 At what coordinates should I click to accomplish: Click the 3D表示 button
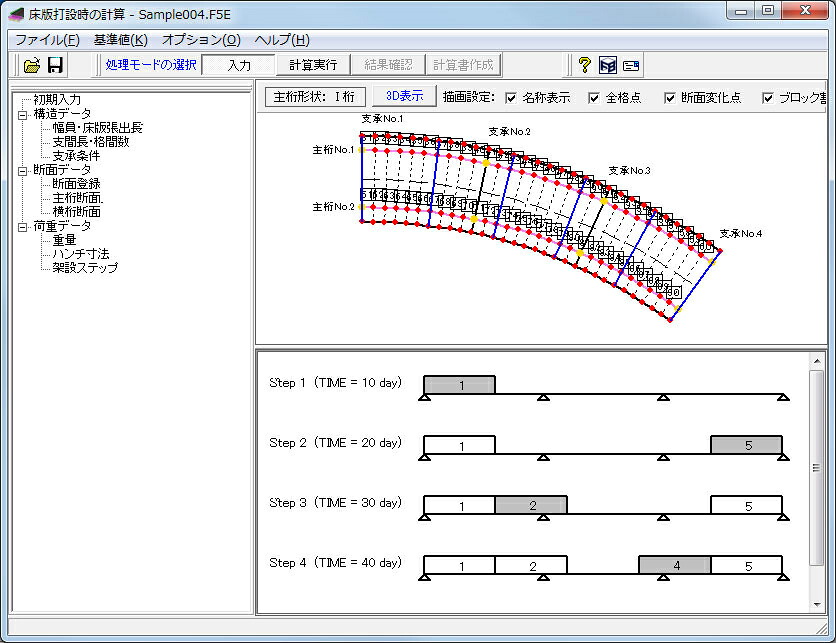(404, 96)
